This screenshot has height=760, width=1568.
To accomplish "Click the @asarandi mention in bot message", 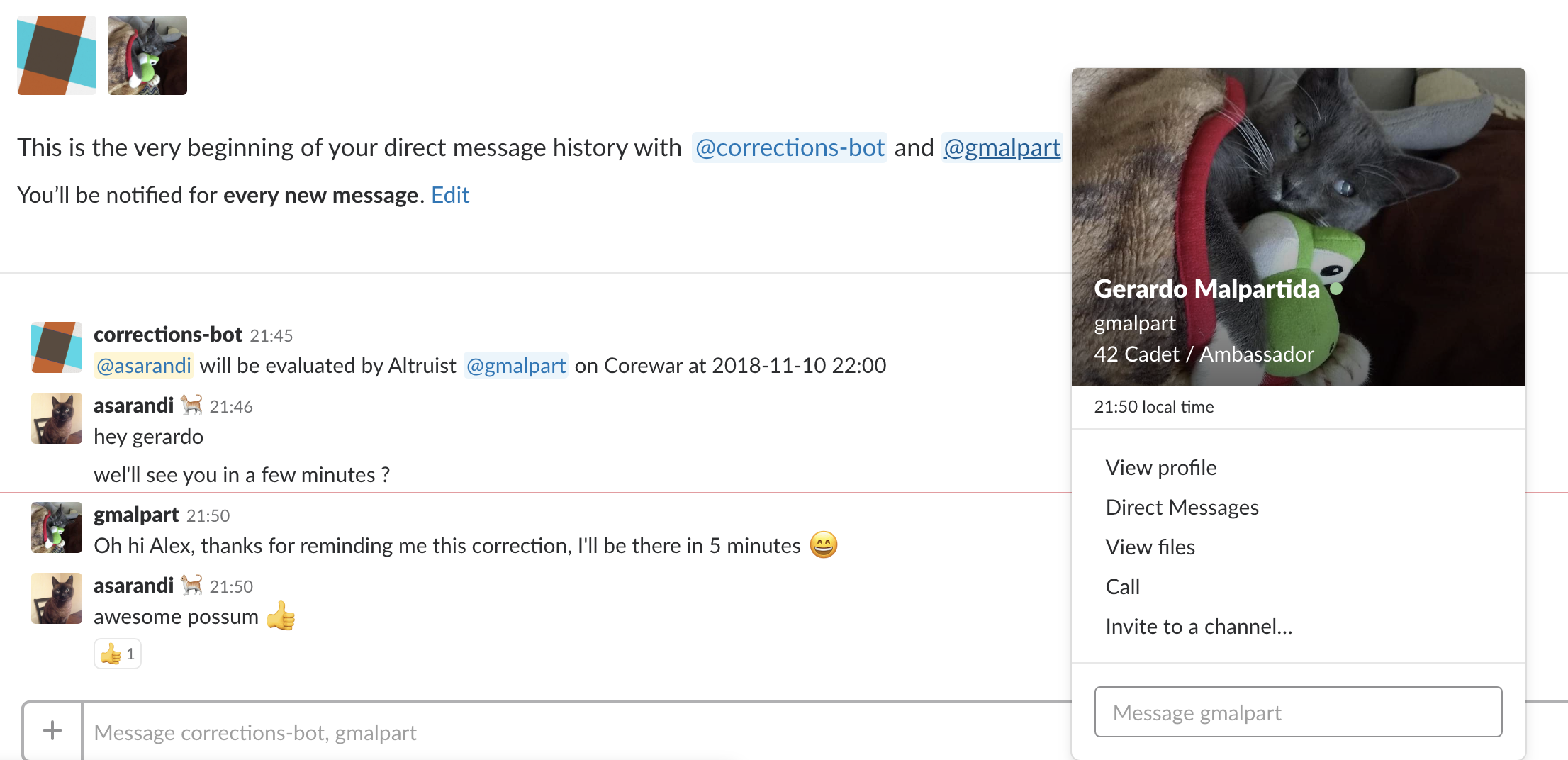I will pyautogui.click(x=144, y=365).
